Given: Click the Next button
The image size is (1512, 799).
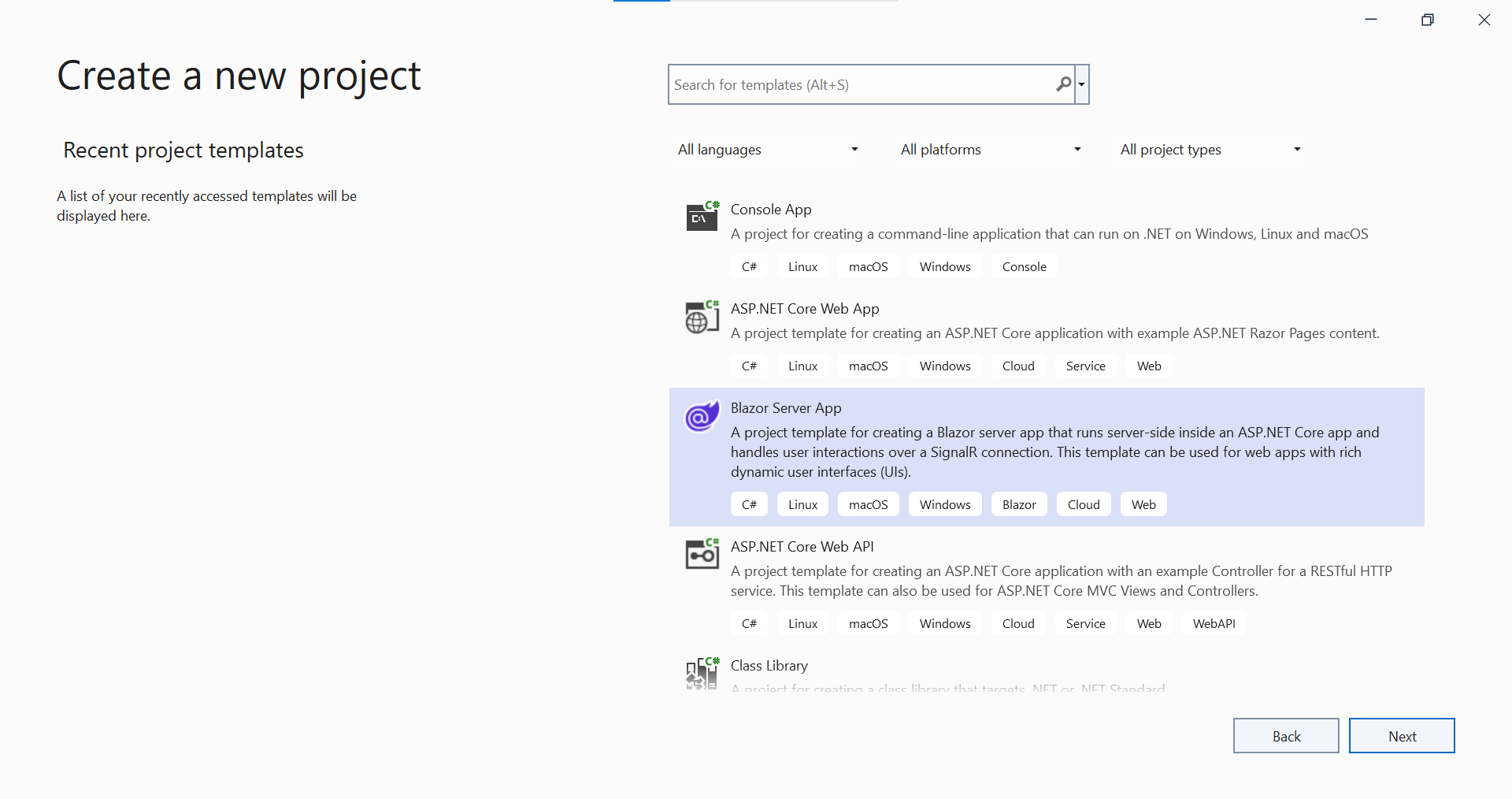Looking at the screenshot, I should (x=1402, y=735).
